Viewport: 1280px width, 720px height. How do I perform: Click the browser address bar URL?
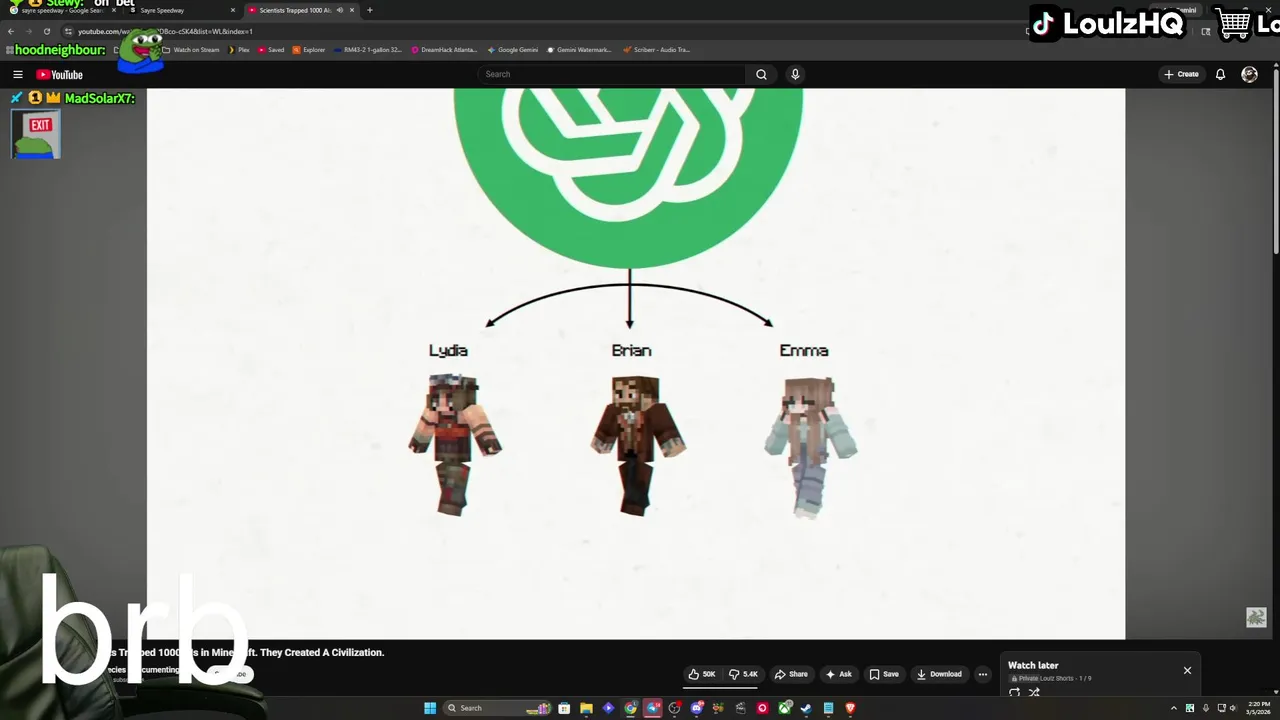tap(165, 31)
